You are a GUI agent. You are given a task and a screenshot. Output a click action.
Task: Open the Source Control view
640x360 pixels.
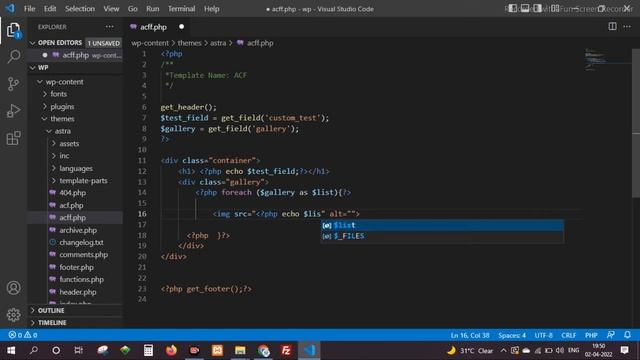point(13,84)
